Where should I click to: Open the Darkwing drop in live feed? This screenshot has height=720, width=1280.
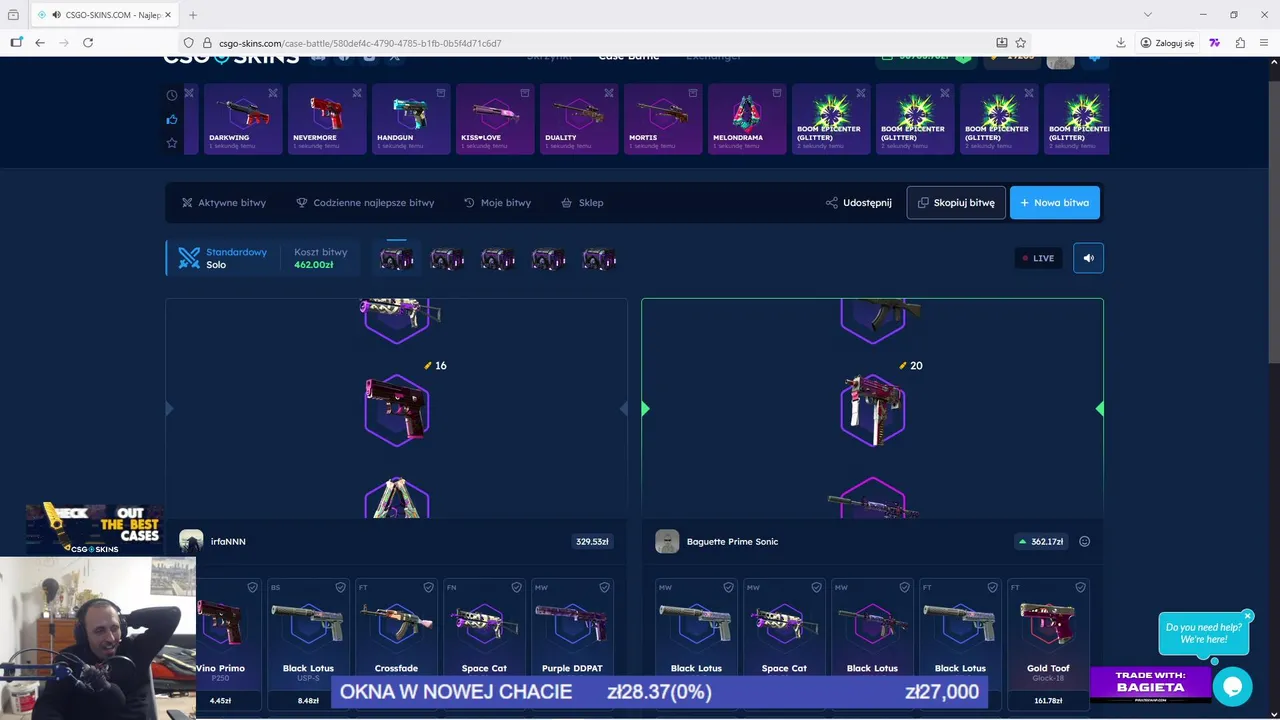coord(243,119)
